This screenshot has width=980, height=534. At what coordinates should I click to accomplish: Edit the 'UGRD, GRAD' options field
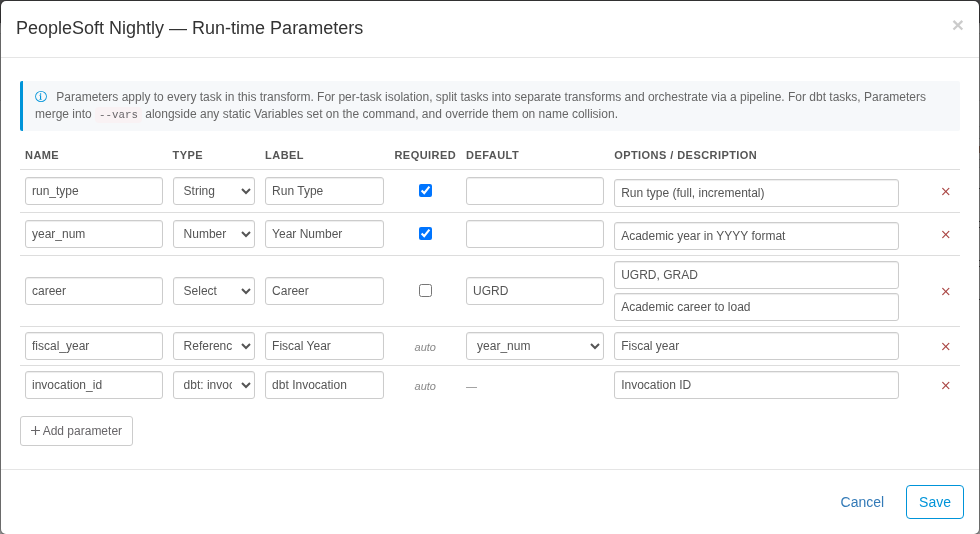[756, 275]
